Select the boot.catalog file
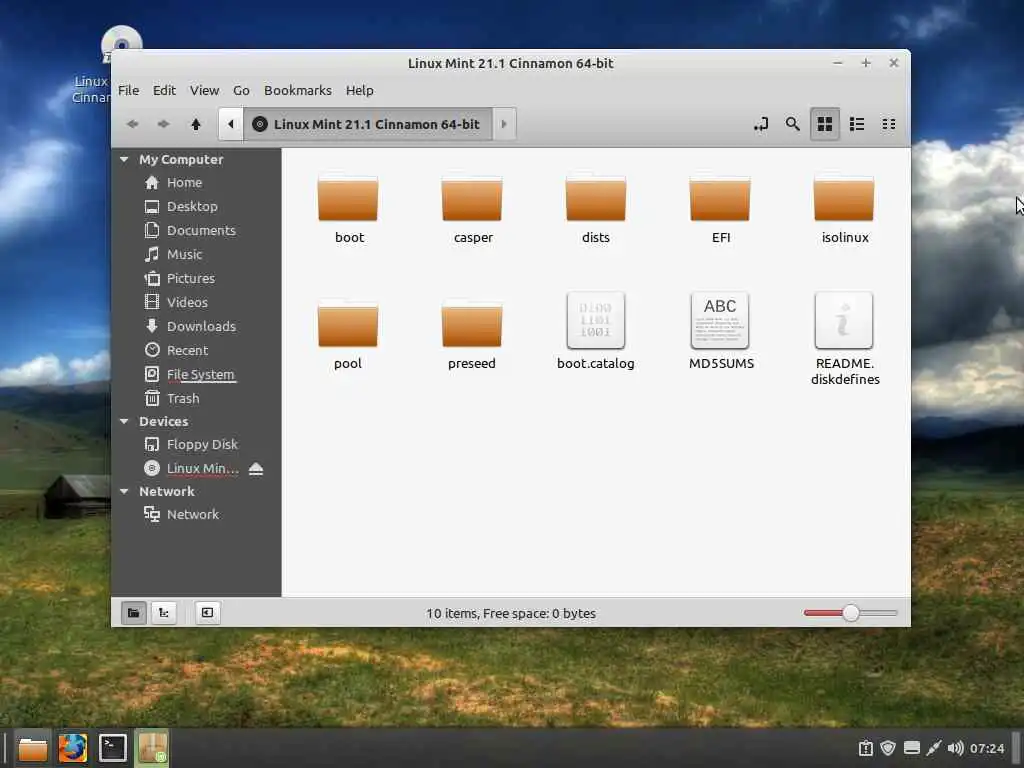Image resolution: width=1024 pixels, height=768 pixels. pyautogui.click(x=596, y=332)
